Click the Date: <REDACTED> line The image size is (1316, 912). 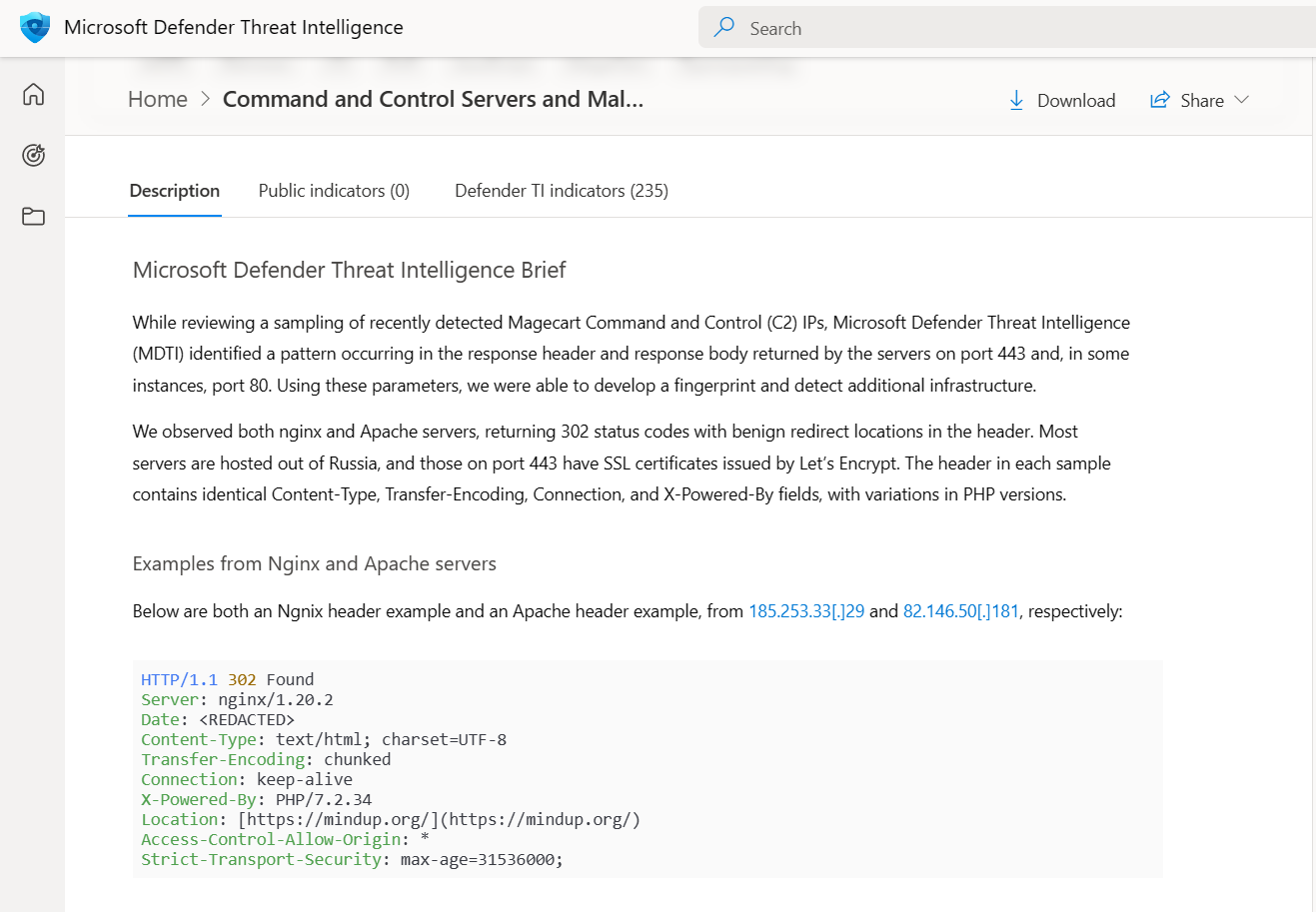pyautogui.click(x=218, y=719)
